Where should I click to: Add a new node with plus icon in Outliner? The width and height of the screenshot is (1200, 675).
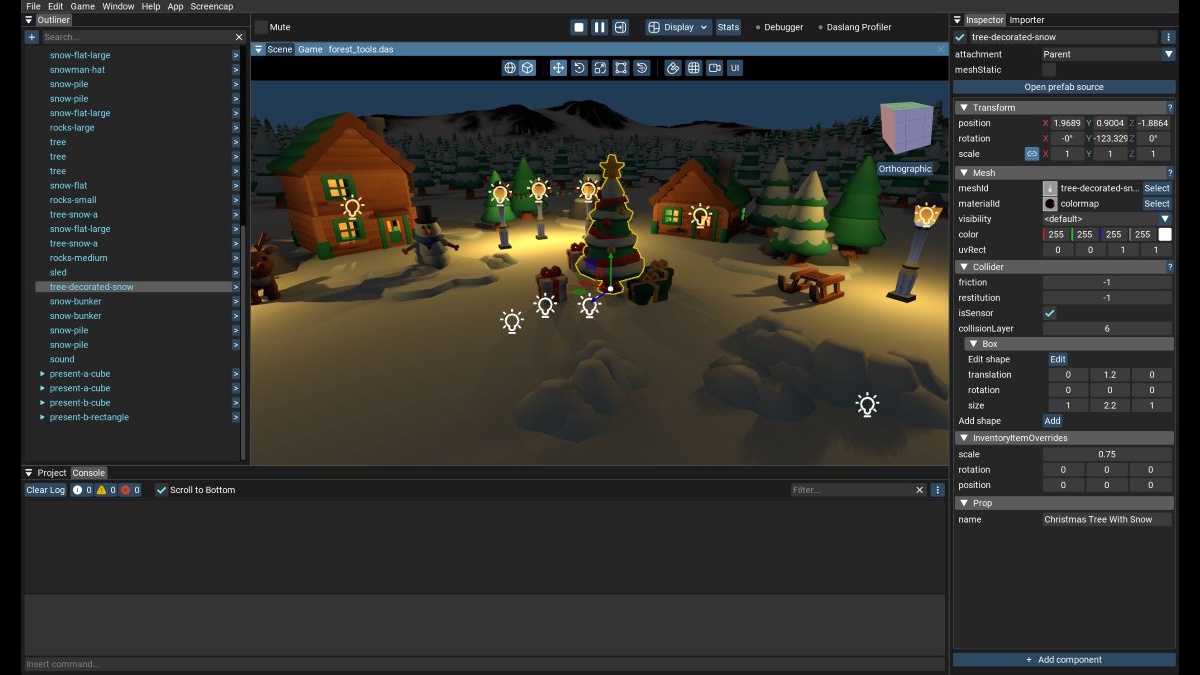point(32,37)
